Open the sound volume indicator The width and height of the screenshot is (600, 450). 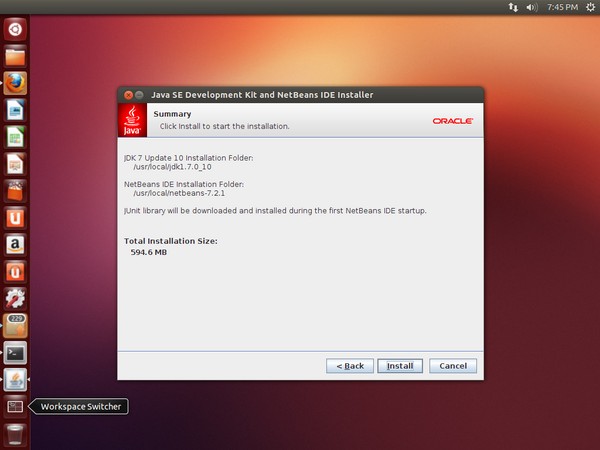tap(532, 7)
